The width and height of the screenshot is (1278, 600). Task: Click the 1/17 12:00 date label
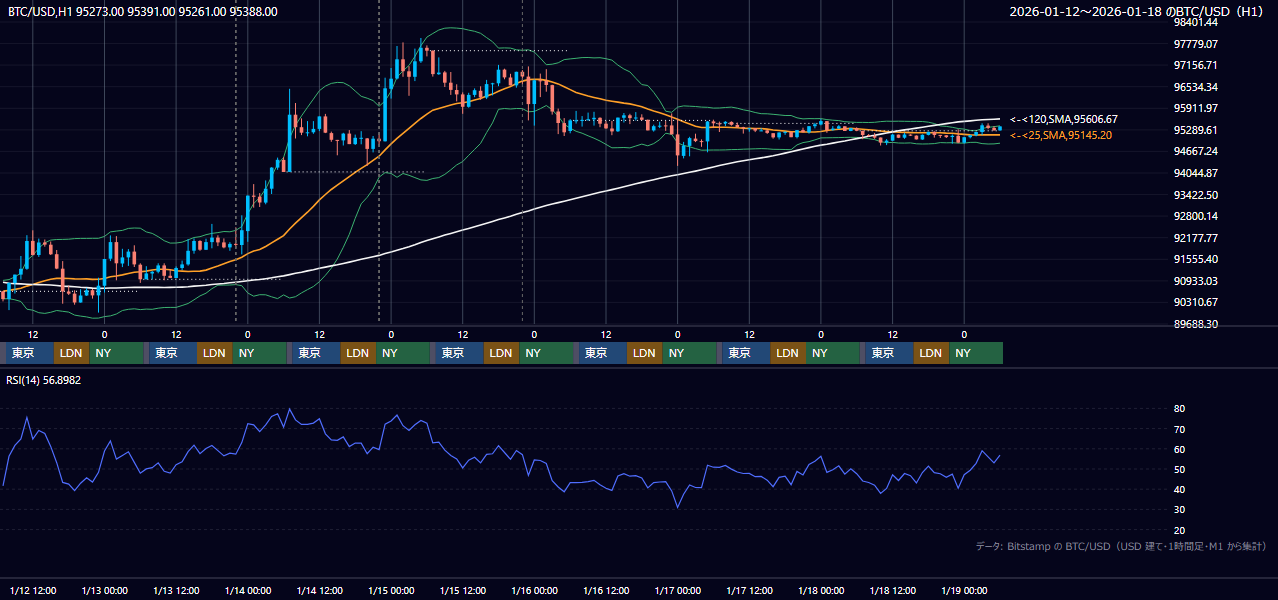pyautogui.click(x=749, y=590)
